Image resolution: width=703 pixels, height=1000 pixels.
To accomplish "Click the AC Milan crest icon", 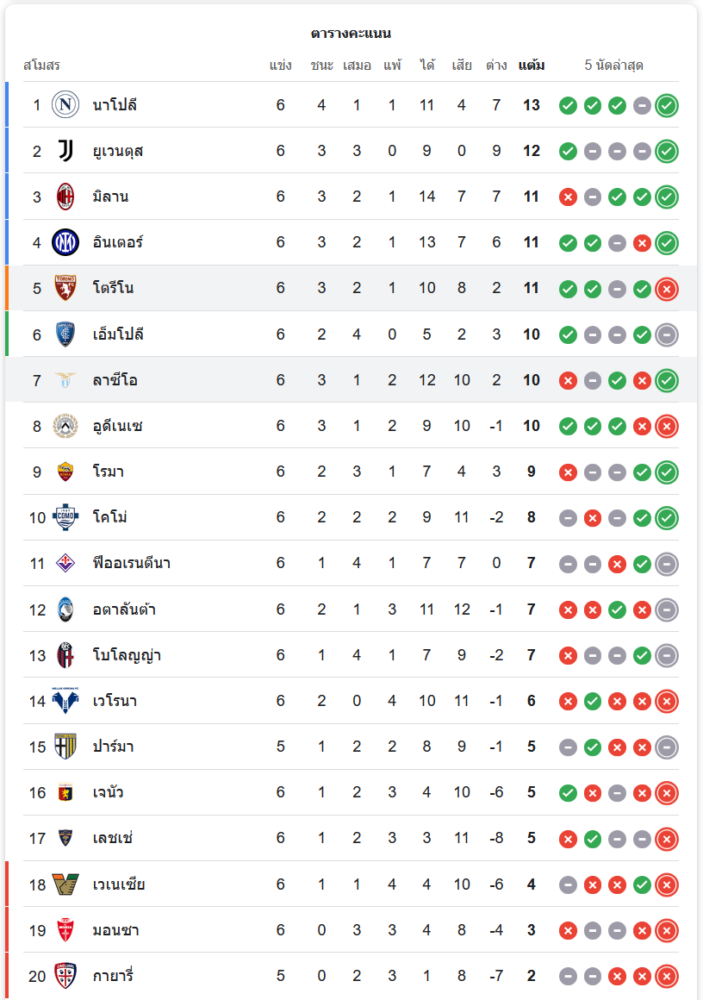I will coord(65,197).
